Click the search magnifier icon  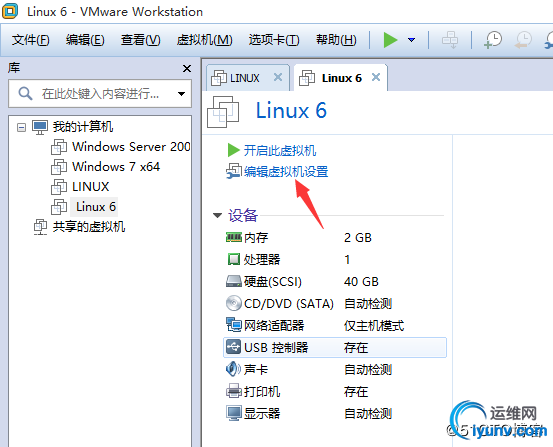pyautogui.click(x=25, y=94)
